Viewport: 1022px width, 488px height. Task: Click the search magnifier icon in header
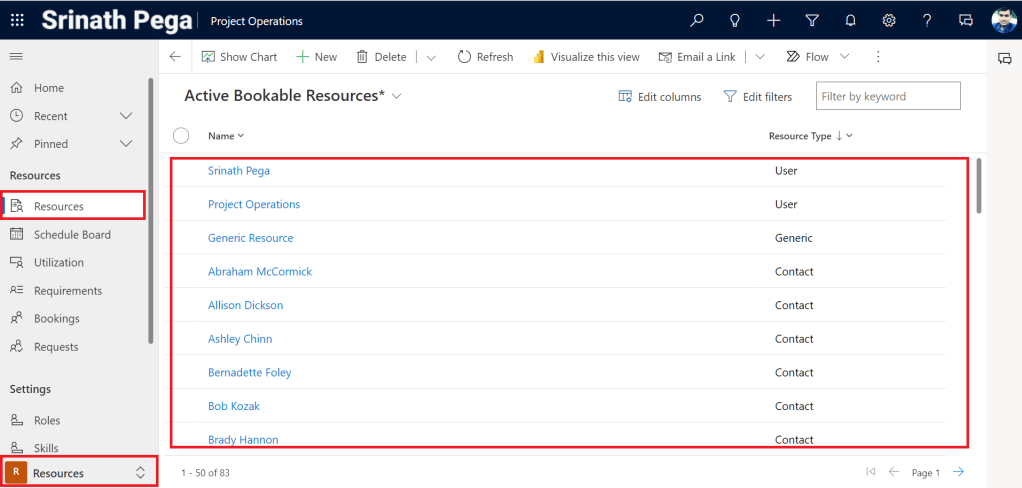point(697,20)
